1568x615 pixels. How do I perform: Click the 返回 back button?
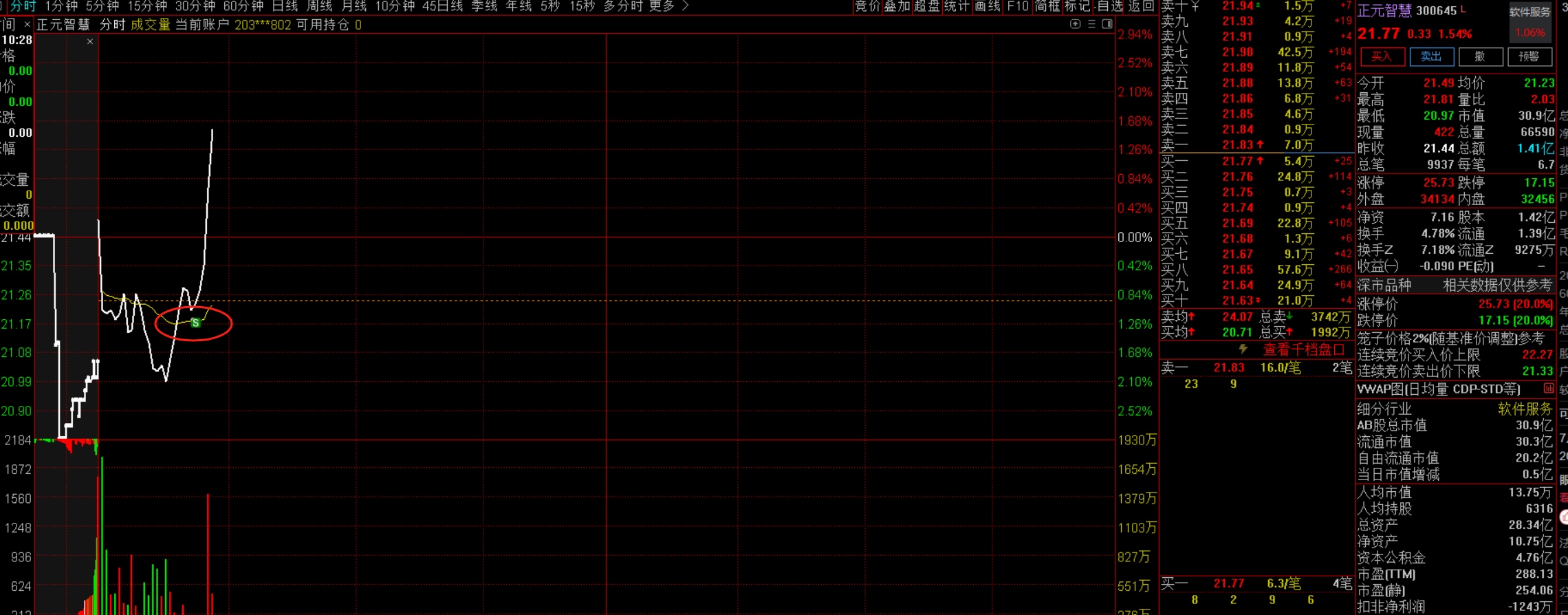(x=1142, y=6)
